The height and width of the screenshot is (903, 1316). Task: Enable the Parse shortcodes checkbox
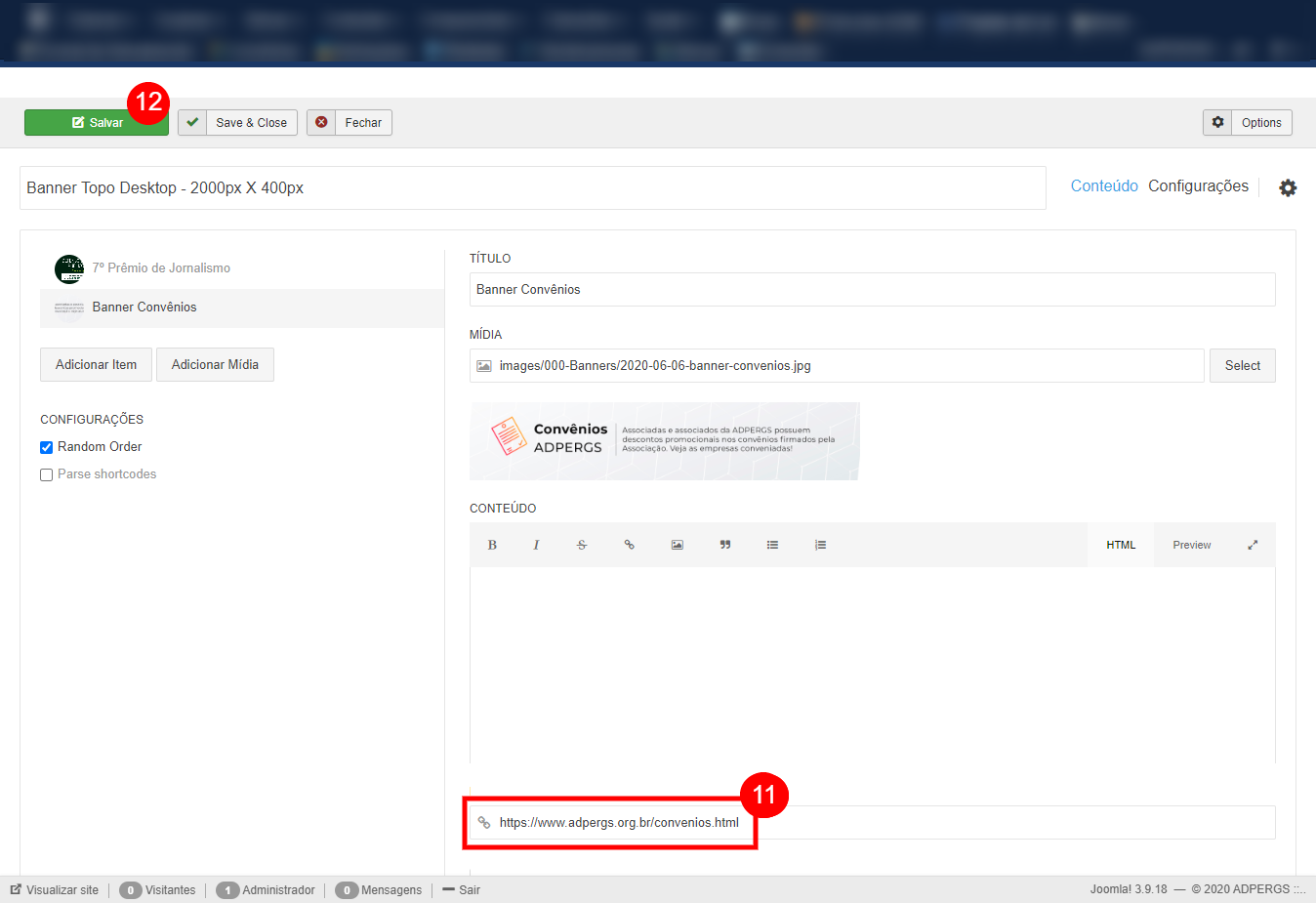46,474
